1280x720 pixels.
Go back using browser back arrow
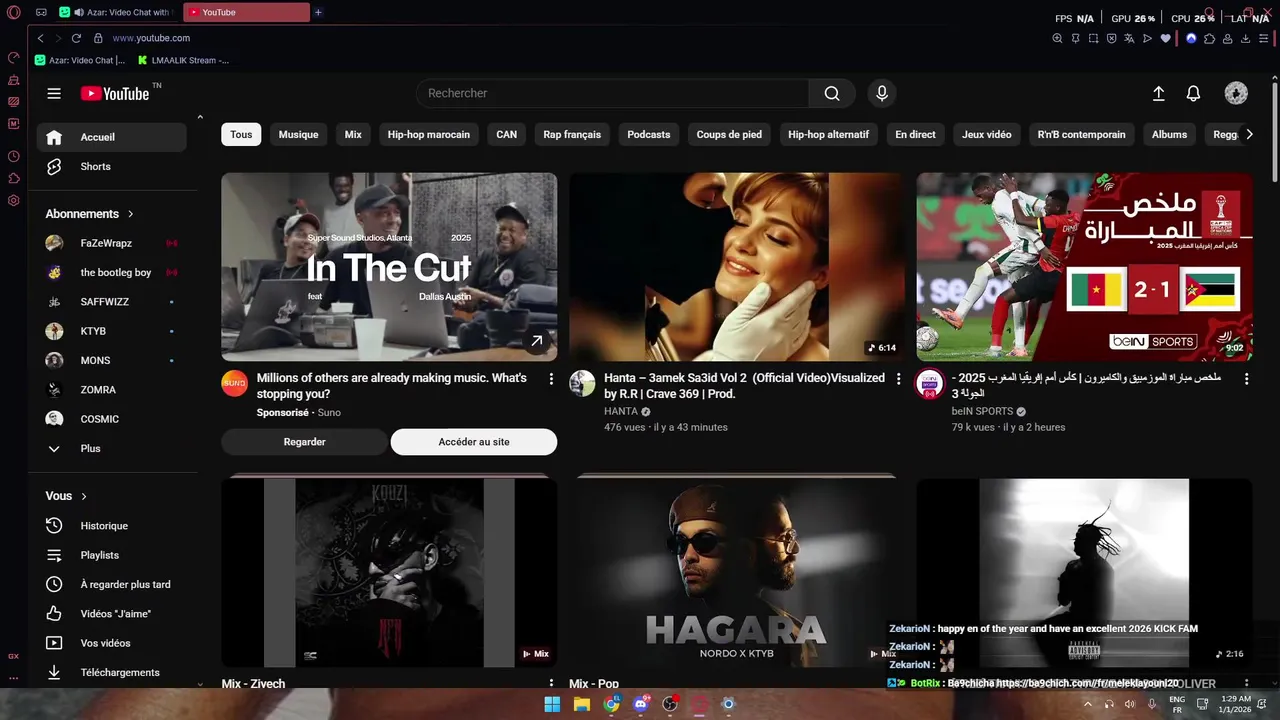[x=40, y=38]
